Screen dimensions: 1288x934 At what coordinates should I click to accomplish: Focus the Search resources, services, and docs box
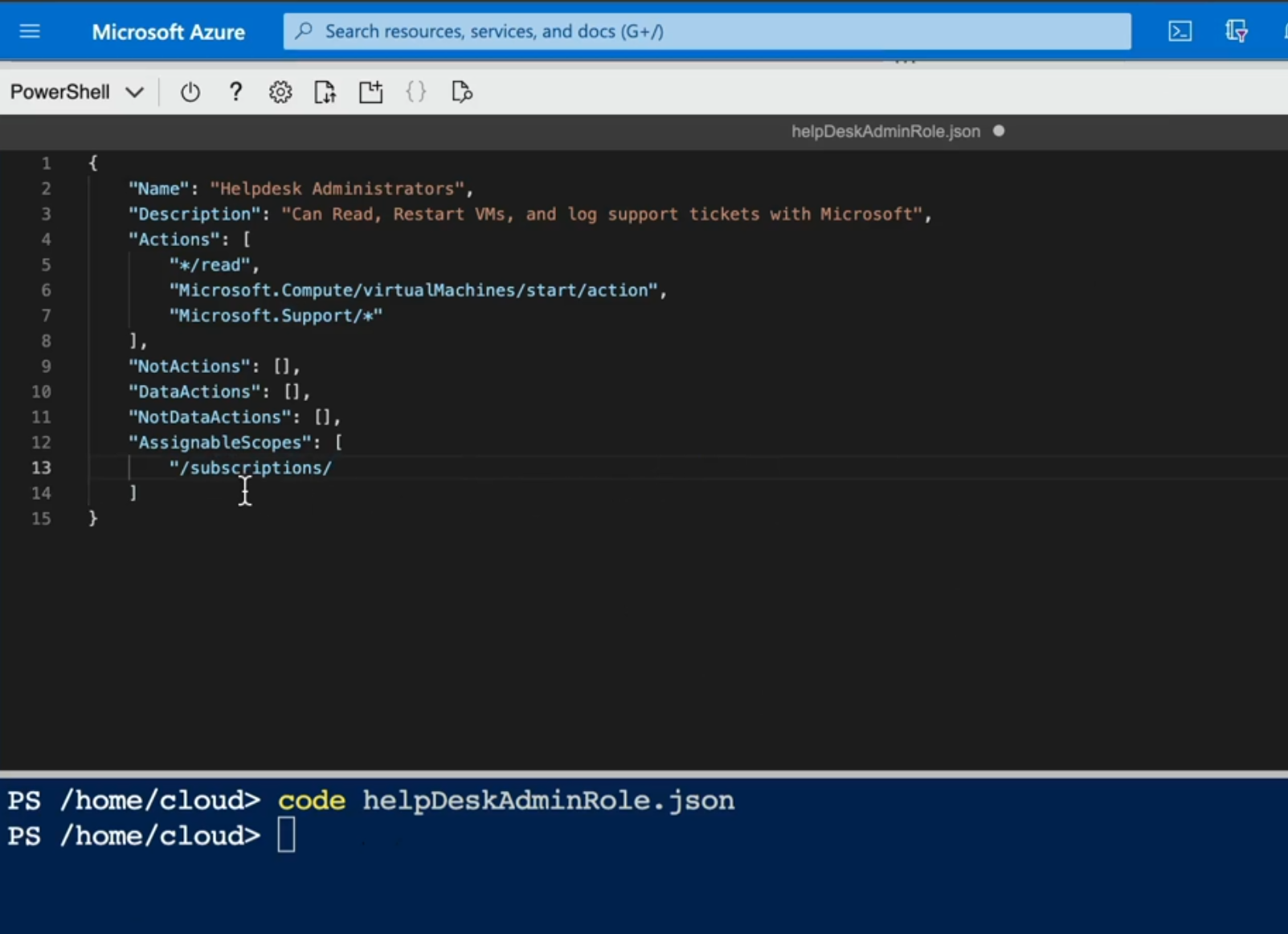click(x=707, y=31)
